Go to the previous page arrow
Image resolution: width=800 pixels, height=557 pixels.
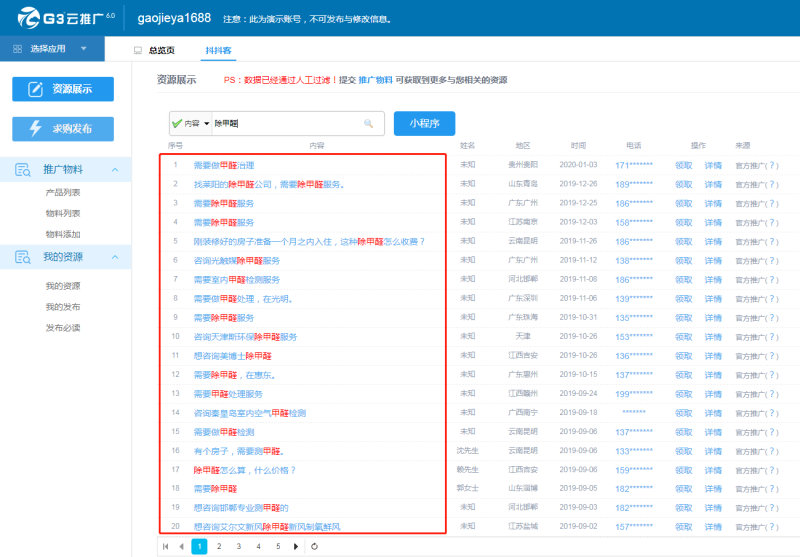tap(182, 546)
